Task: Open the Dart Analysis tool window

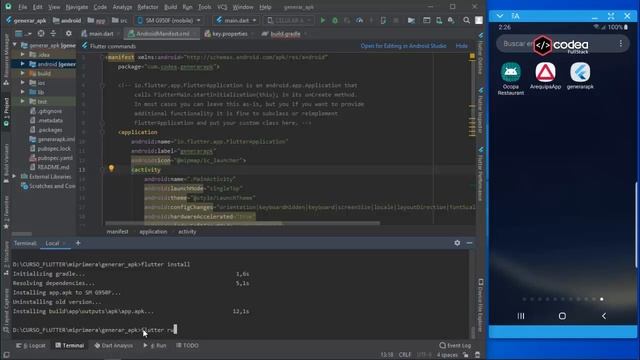Action: (x=113, y=345)
